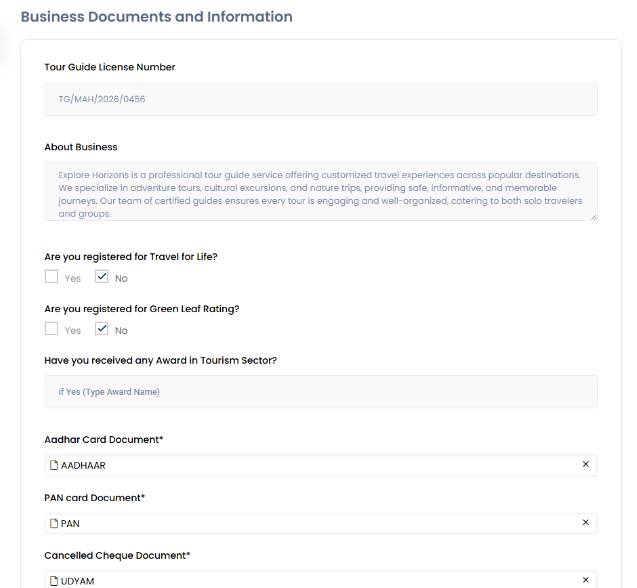Check Yes for Travel for Life
The width and height of the screenshot is (637, 588).
coord(52,277)
